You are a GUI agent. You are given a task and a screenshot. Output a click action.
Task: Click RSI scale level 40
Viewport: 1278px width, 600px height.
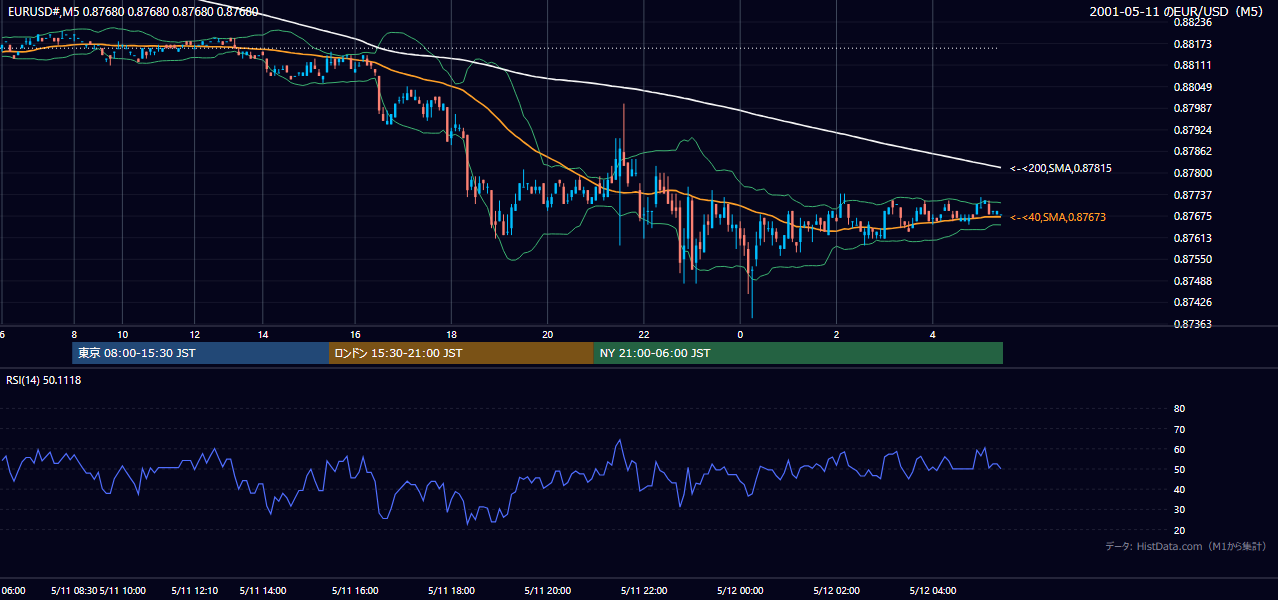[1179, 489]
